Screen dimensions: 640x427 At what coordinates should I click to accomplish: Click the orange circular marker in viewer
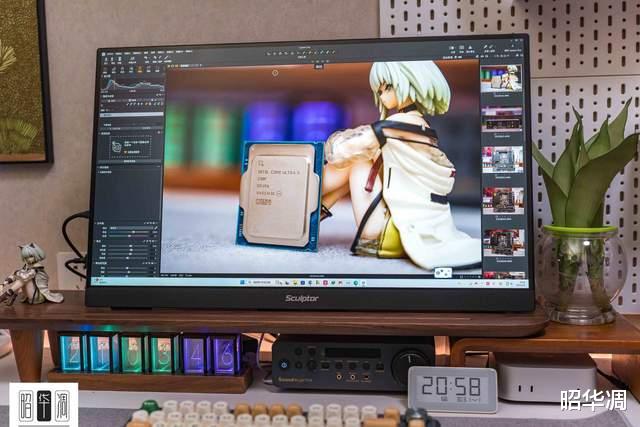point(275,73)
